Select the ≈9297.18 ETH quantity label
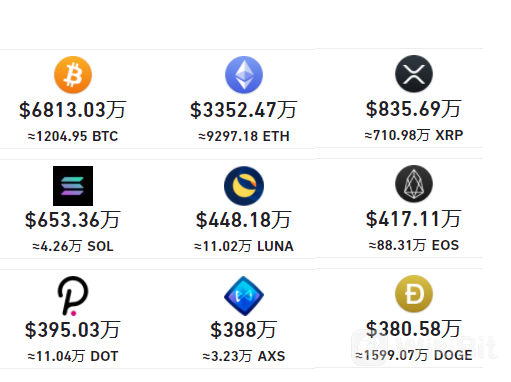 pyautogui.click(x=244, y=136)
